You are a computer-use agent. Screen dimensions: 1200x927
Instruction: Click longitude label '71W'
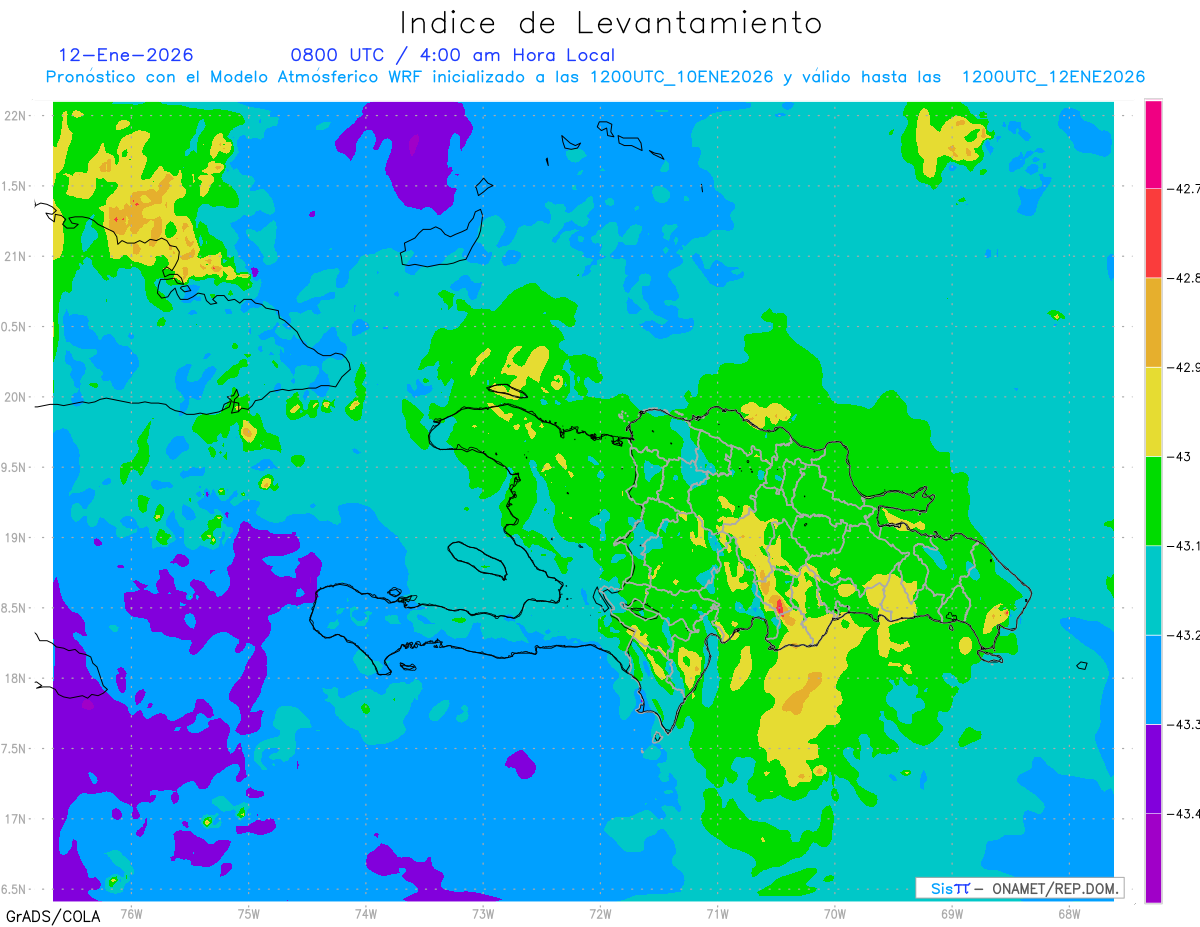coord(717,913)
